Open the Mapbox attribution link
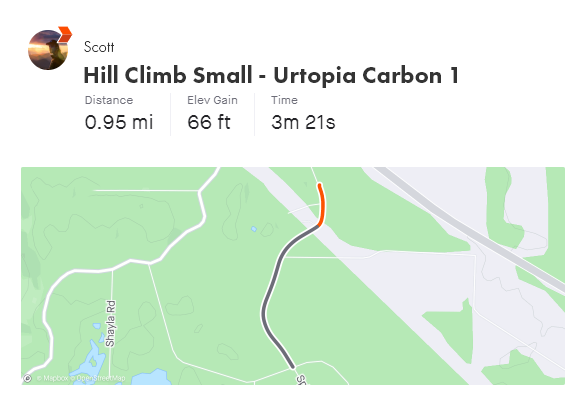The image size is (583, 408). point(52,378)
